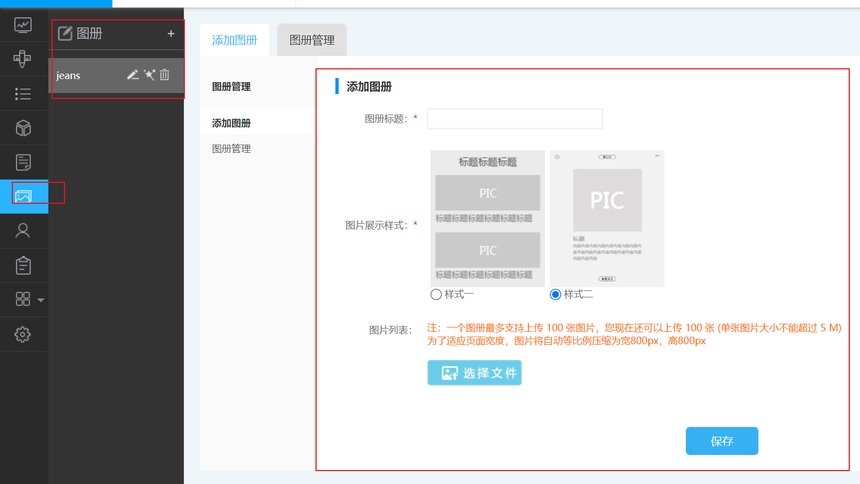Screen dimensions: 860x484
Task: Click the 图册标题 text input field
Action: click(x=514, y=119)
